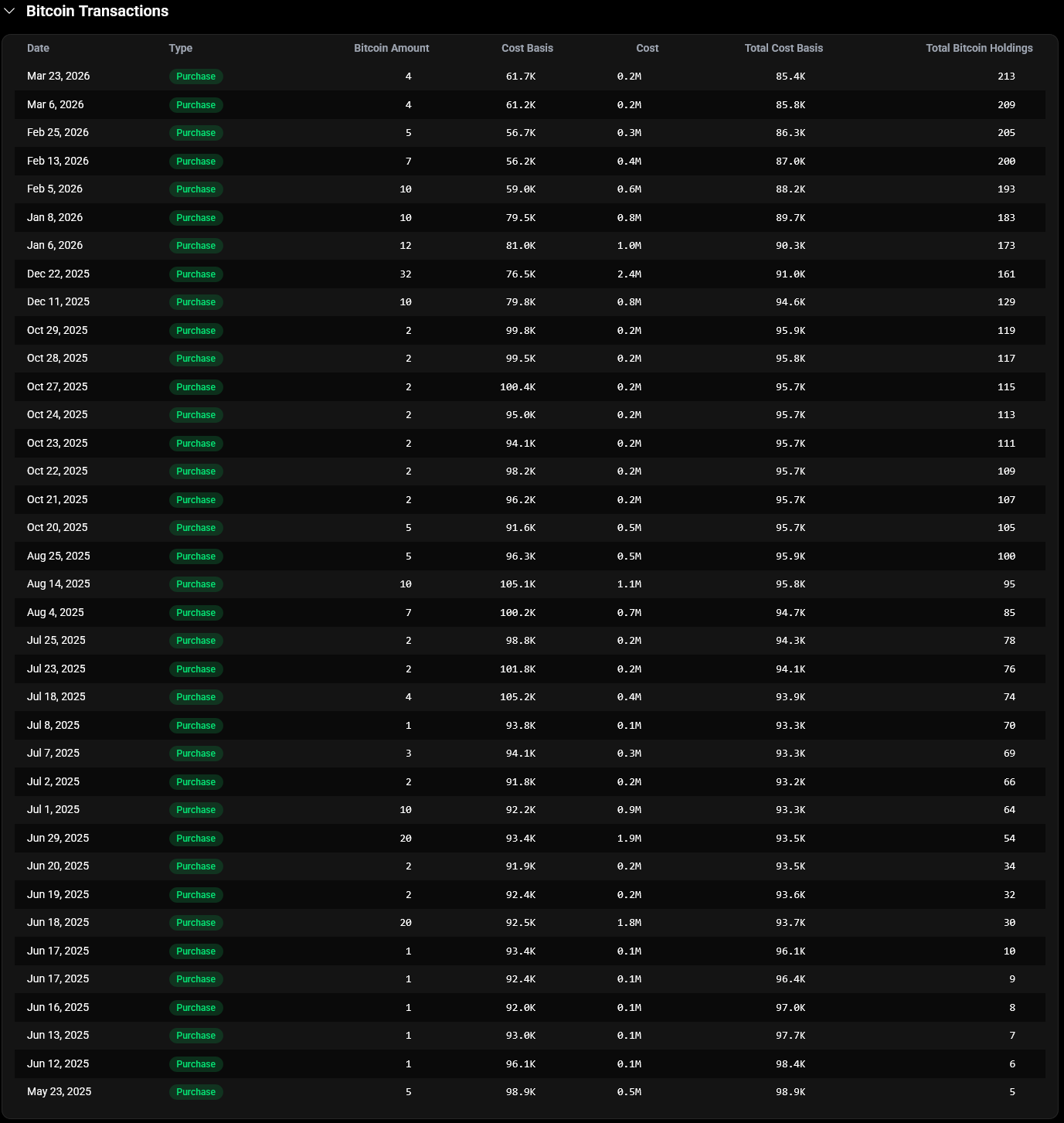Select the Jun 18, 2025 transaction date cell
Screen dimensions: 1064x1123
coord(58,923)
